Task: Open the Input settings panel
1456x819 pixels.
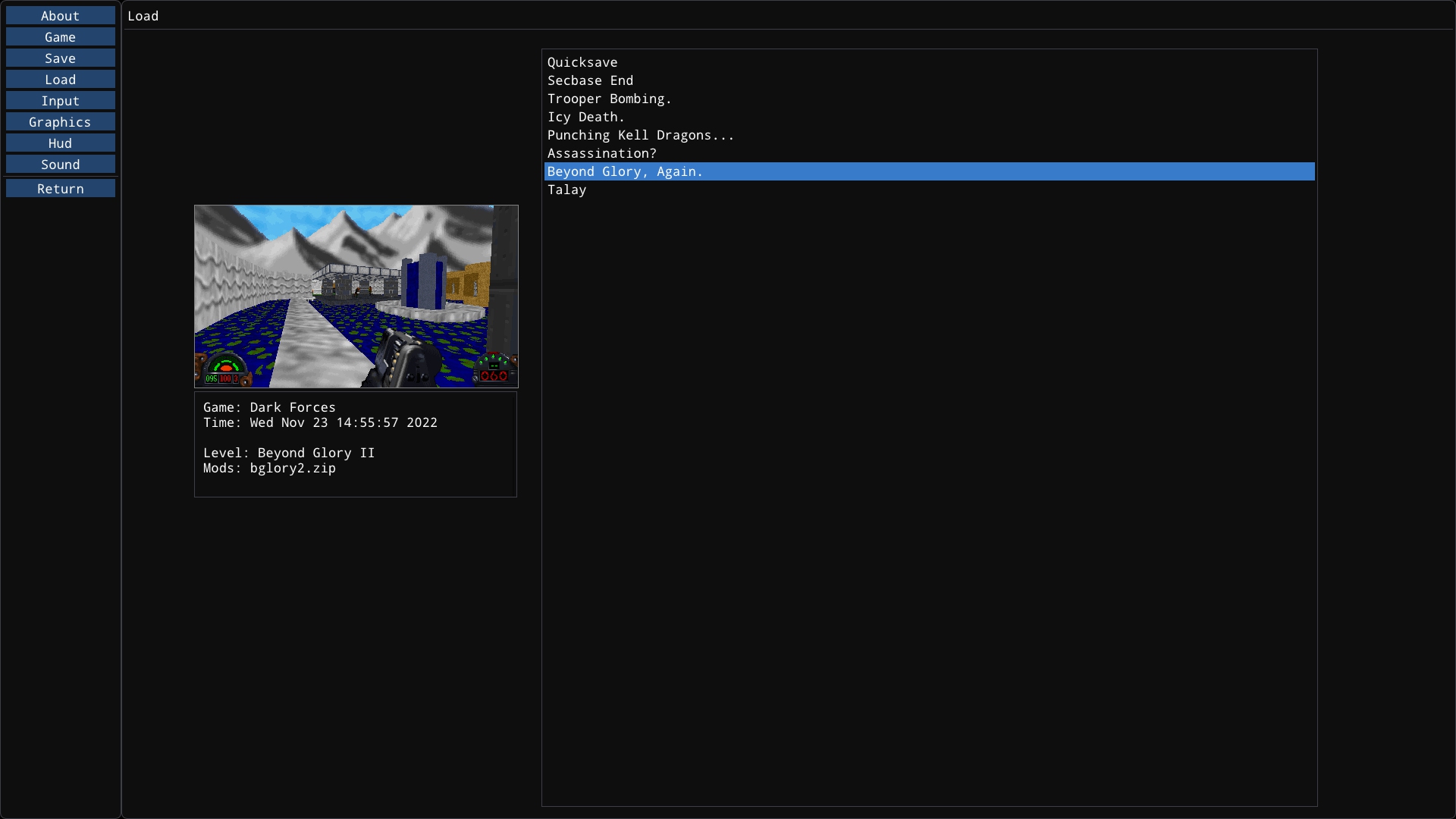Action: (60, 100)
